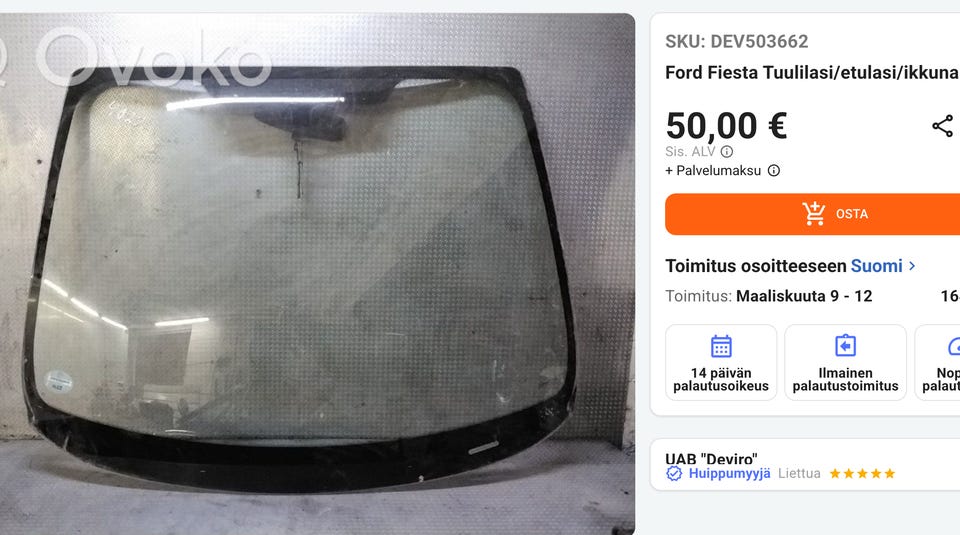Click the Huippumyyjä verified badge icon
The image size is (960, 535).
pos(674,474)
